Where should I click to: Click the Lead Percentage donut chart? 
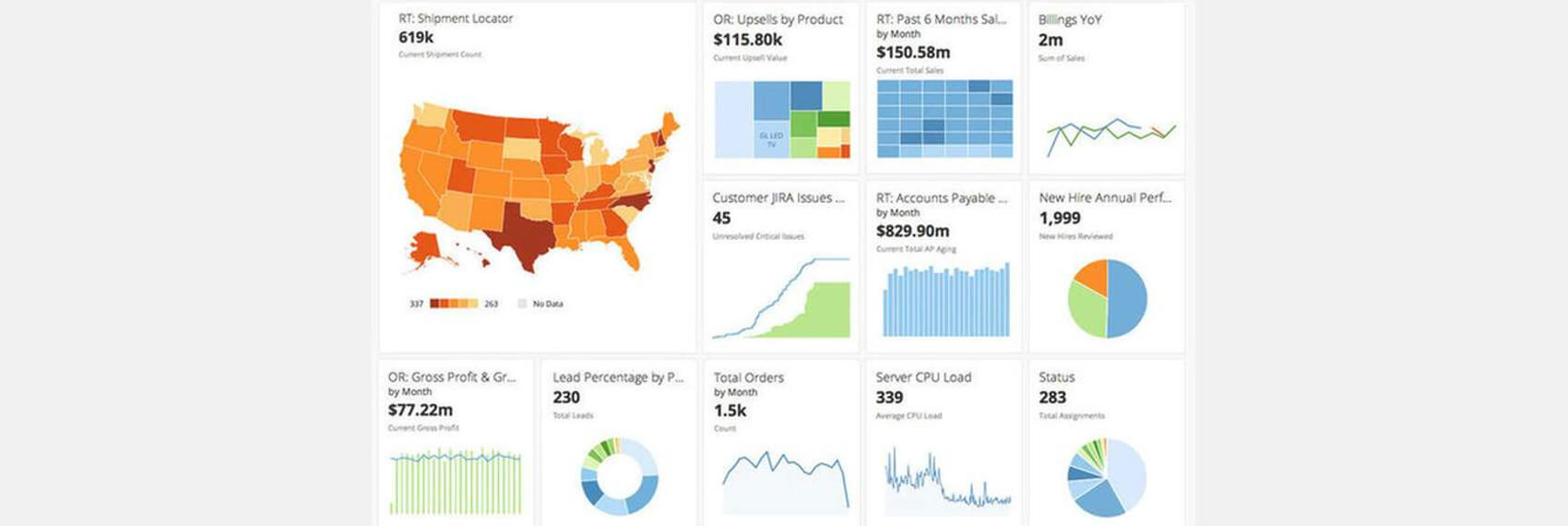[620, 476]
